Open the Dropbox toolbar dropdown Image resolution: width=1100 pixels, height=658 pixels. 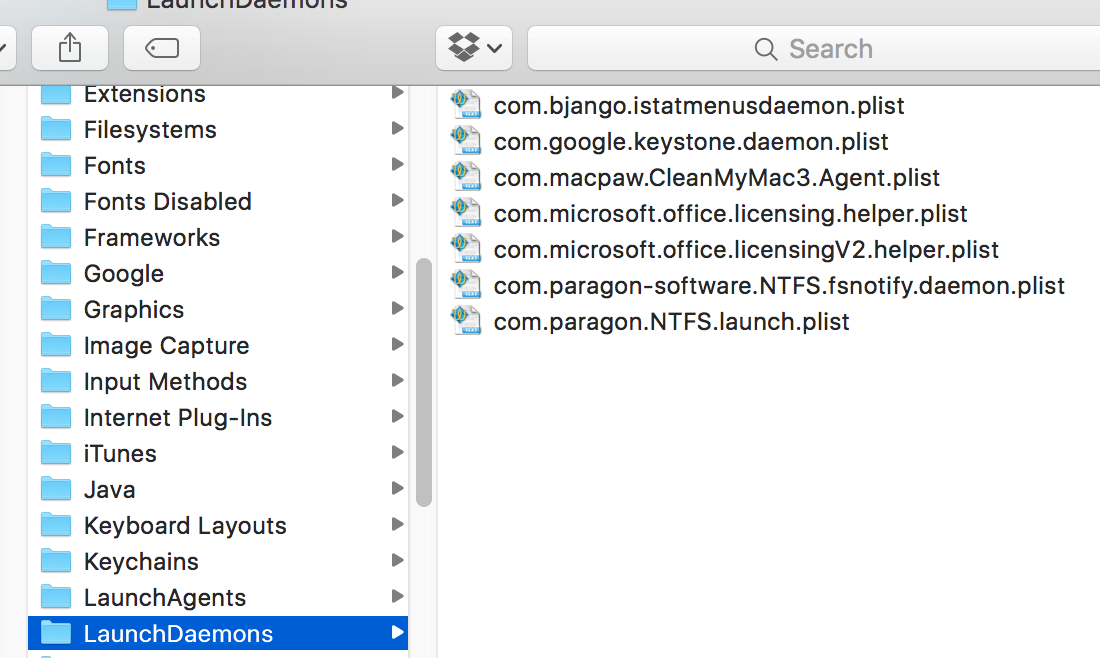[x=474, y=47]
